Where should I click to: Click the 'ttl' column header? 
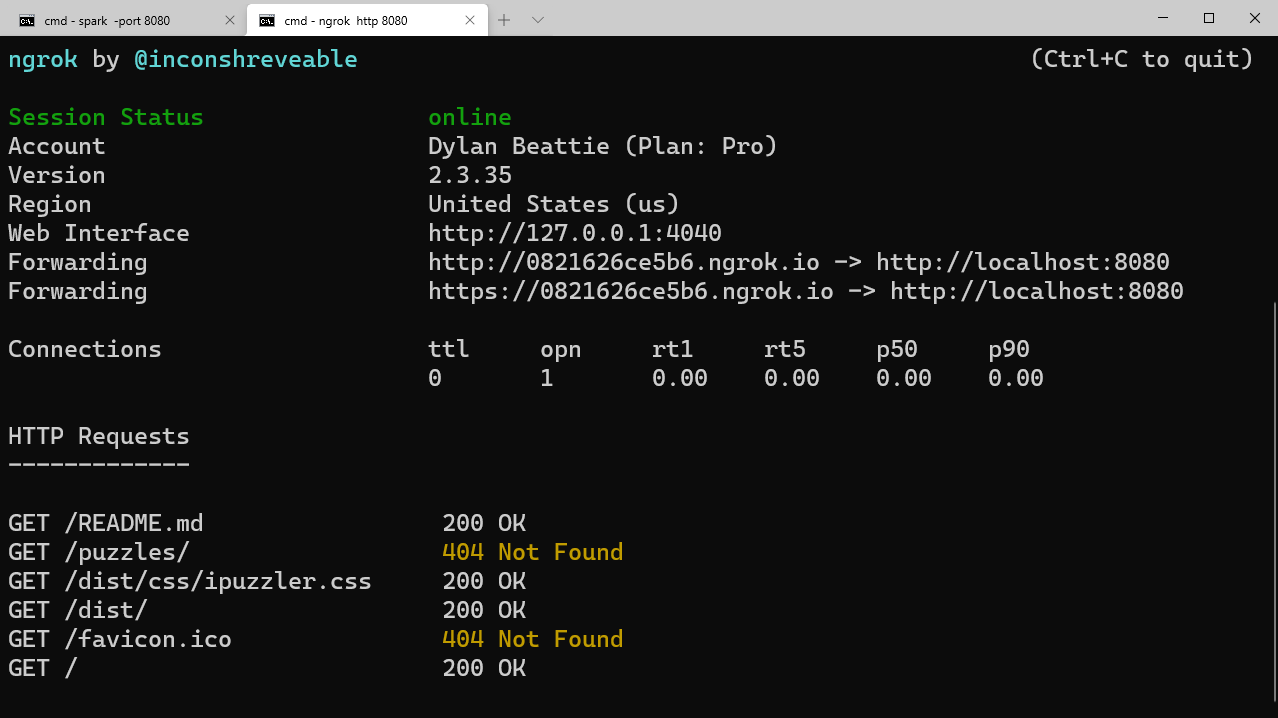click(x=449, y=349)
